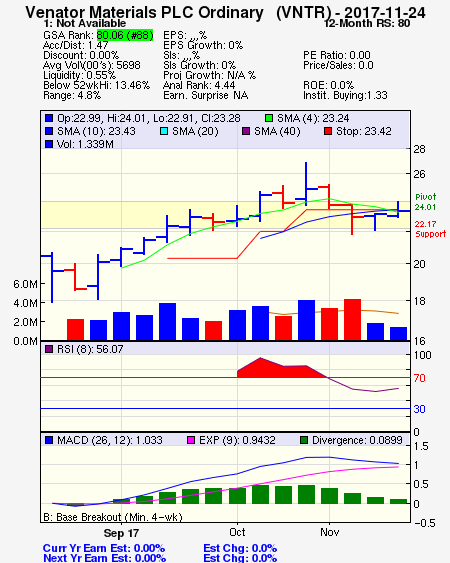Click the 1: Not Available label
This screenshot has height=563, width=450.
coord(84,24)
